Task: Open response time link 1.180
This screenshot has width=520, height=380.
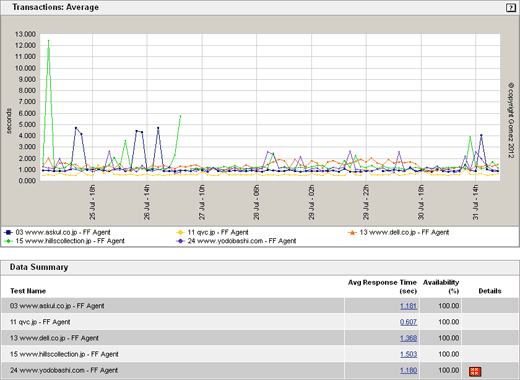Action: [408, 370]
